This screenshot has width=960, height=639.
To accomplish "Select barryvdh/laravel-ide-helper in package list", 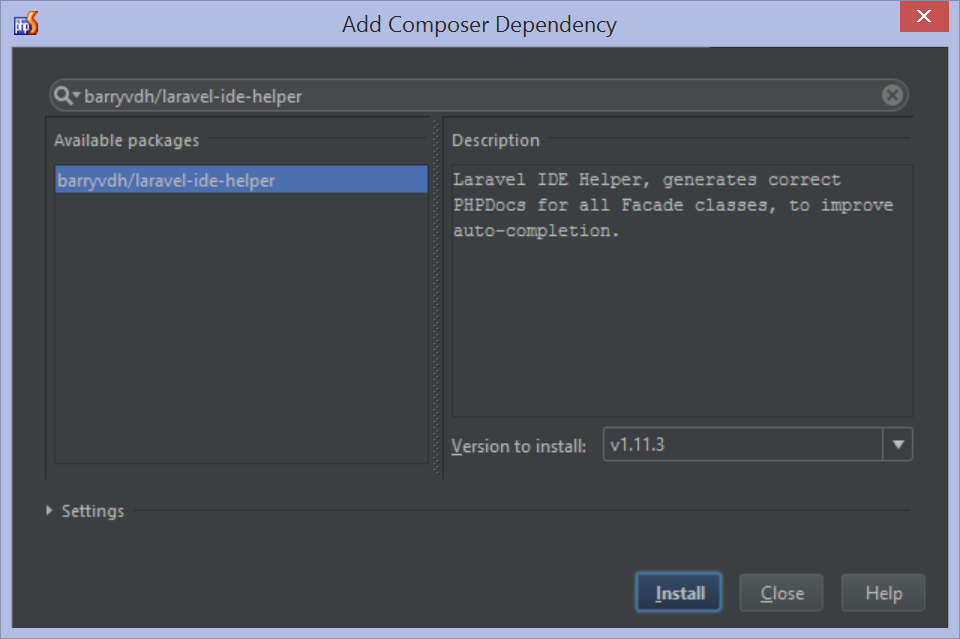I will (x=241, y=180).
